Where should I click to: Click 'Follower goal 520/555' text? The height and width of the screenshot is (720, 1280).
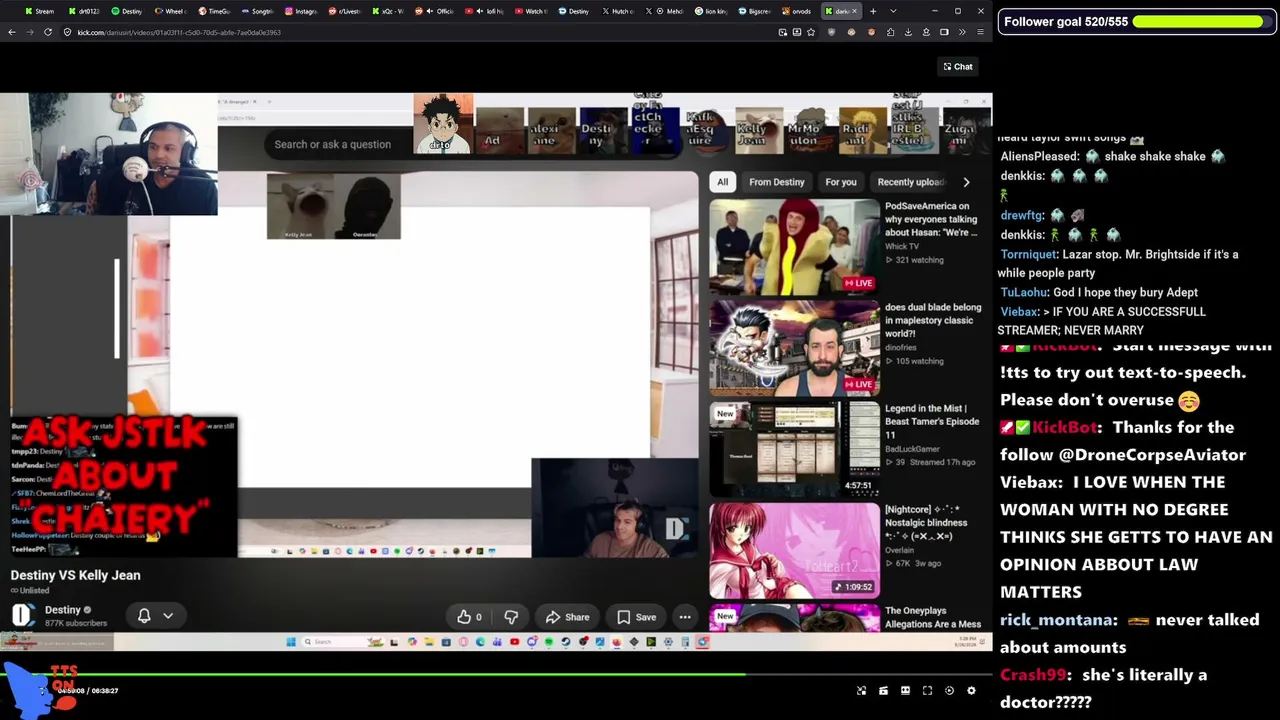click(x=1066, y=21)
